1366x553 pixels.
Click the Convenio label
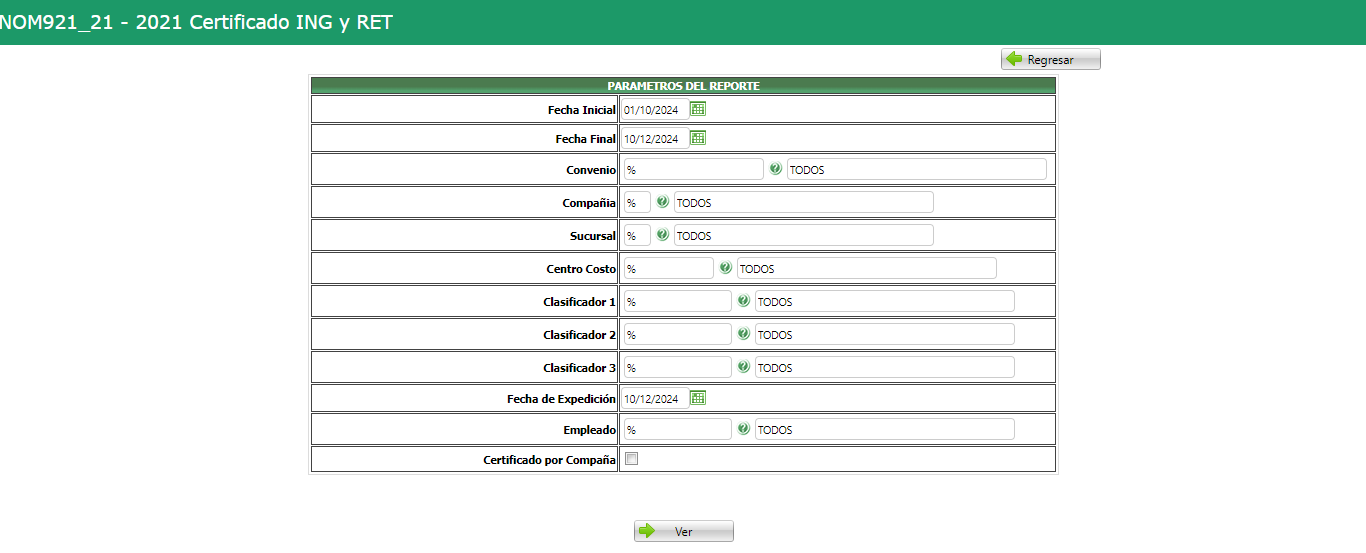tap(591, 170)
